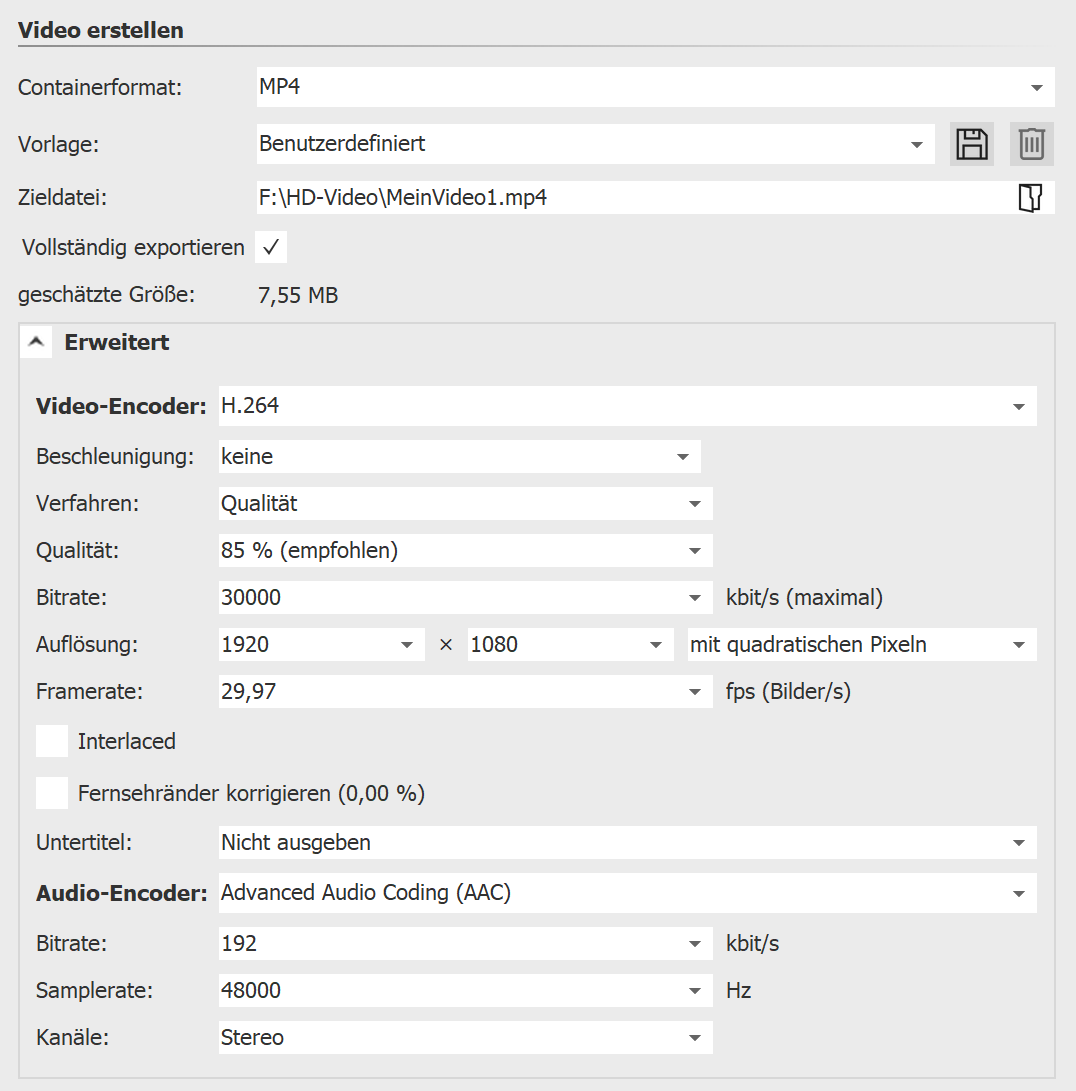
Task: Open the pixel aspect dropdown
Action: coord(1019,645)
